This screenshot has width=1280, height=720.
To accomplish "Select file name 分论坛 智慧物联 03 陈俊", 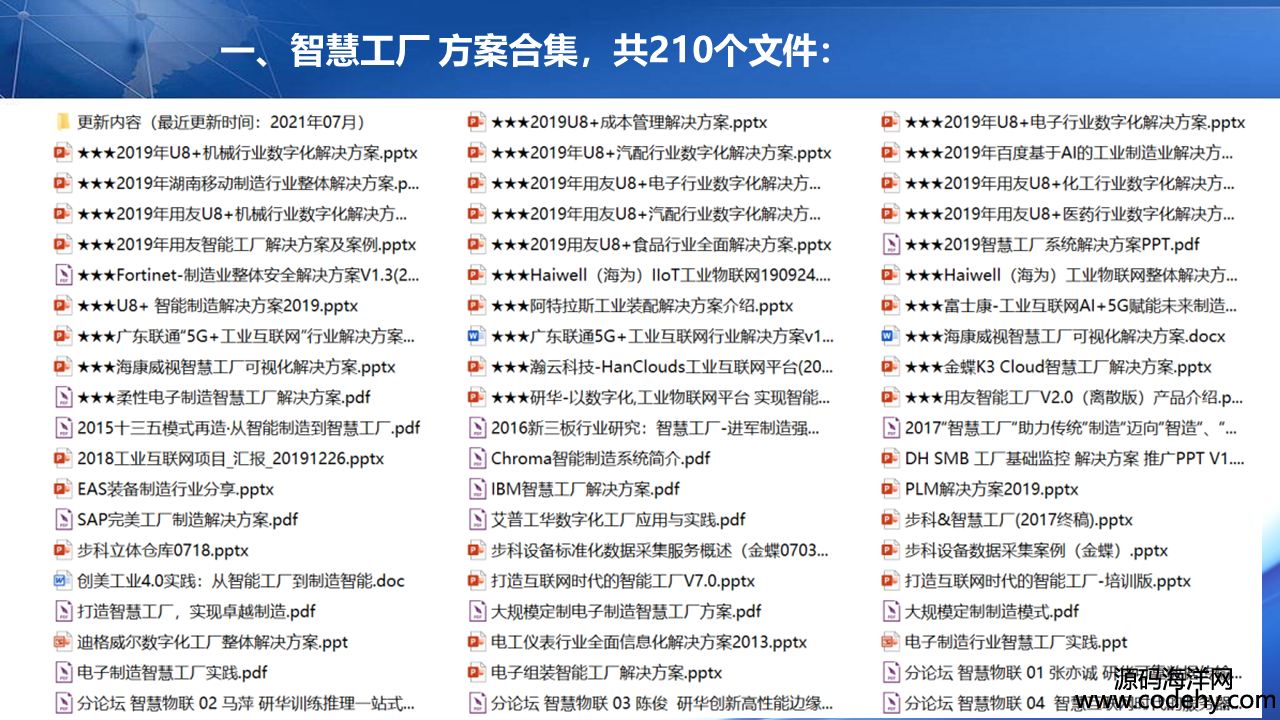I will (661, 703).
